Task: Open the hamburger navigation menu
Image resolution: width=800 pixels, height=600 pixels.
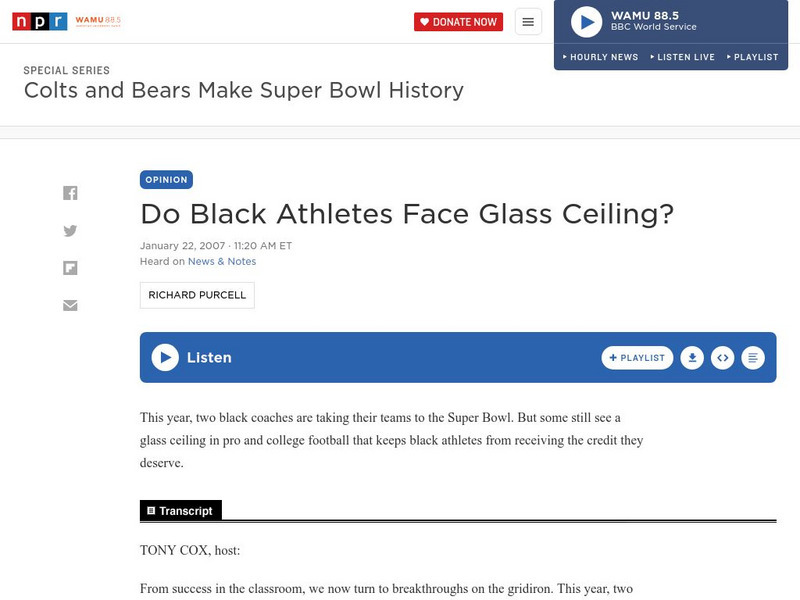Action: [x=528, y=22]
